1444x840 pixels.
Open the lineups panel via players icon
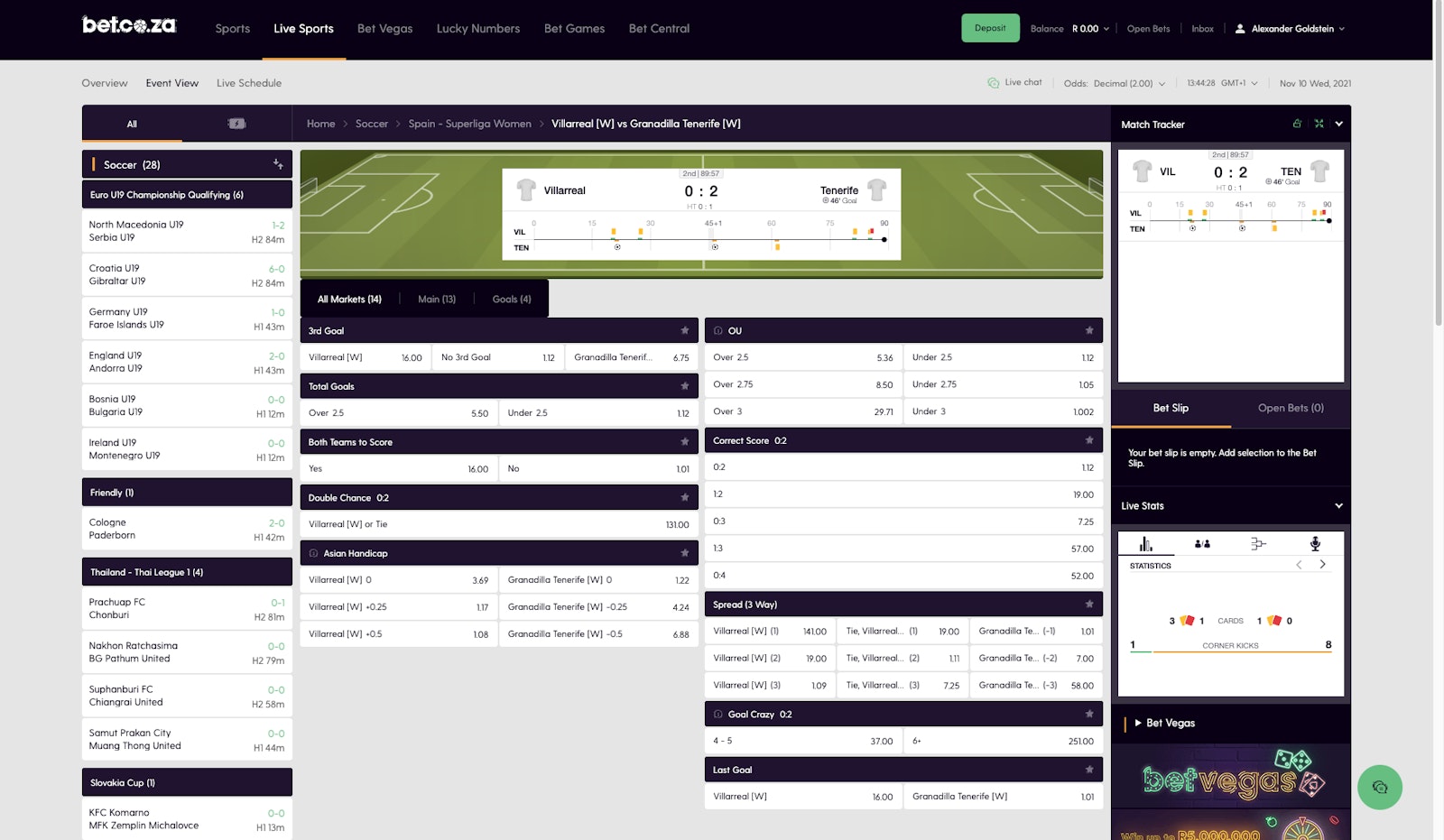[x=1202, y=543]
